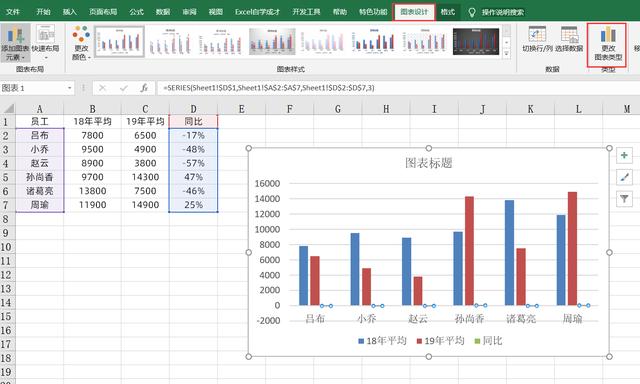640x384 pixels.
Task: Select the third chart style thumbnail
Action: [221, 41]
